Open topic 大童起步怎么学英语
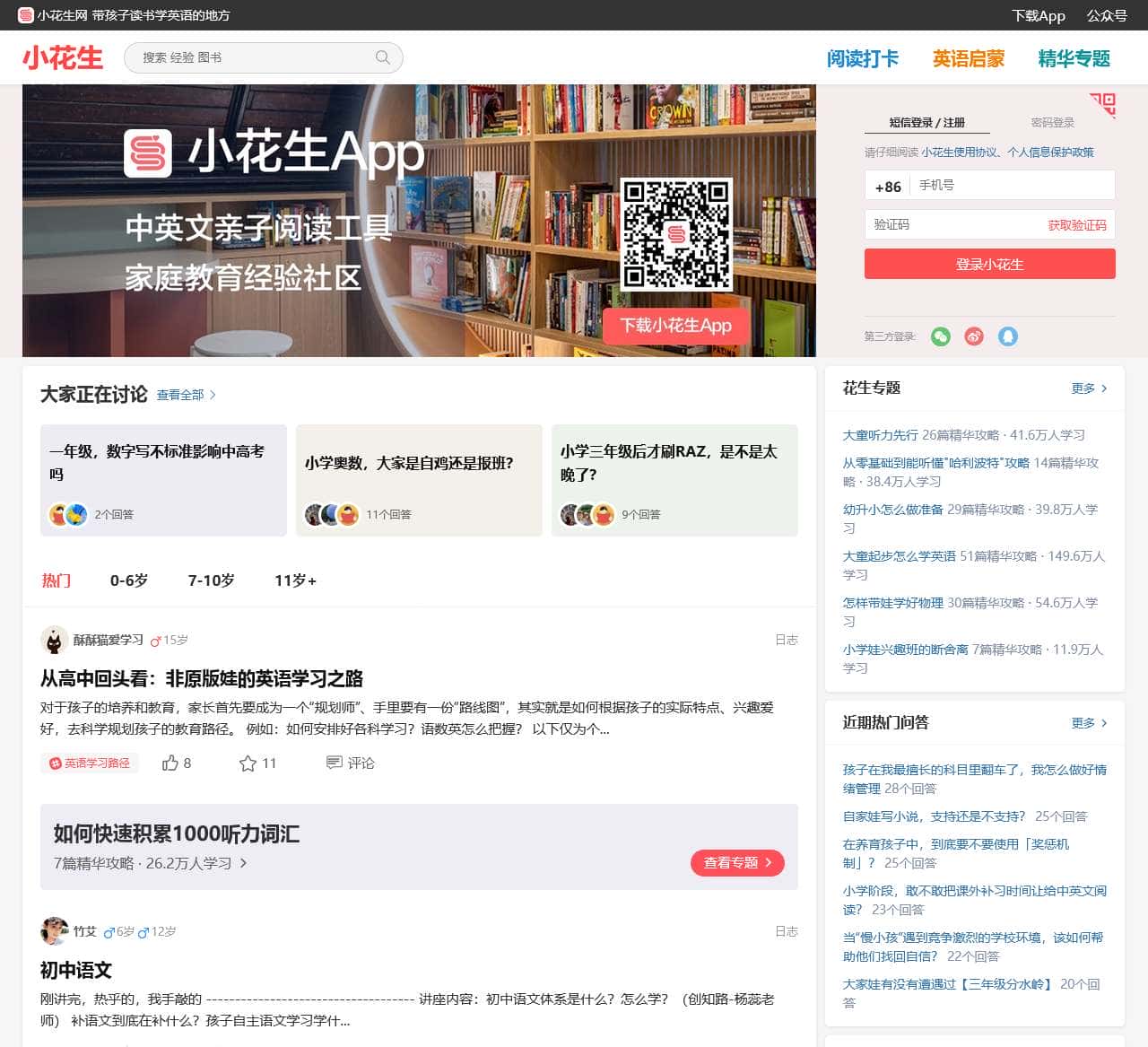1148x1047 pixels. click(899, 556)
